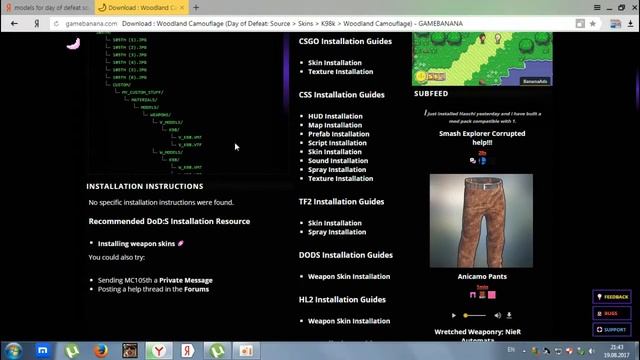Viewport: 640px width, 360px height.
Task: Click the GameBanana banana logo icon
Action: pyautogui.click(x=73, y=43)
